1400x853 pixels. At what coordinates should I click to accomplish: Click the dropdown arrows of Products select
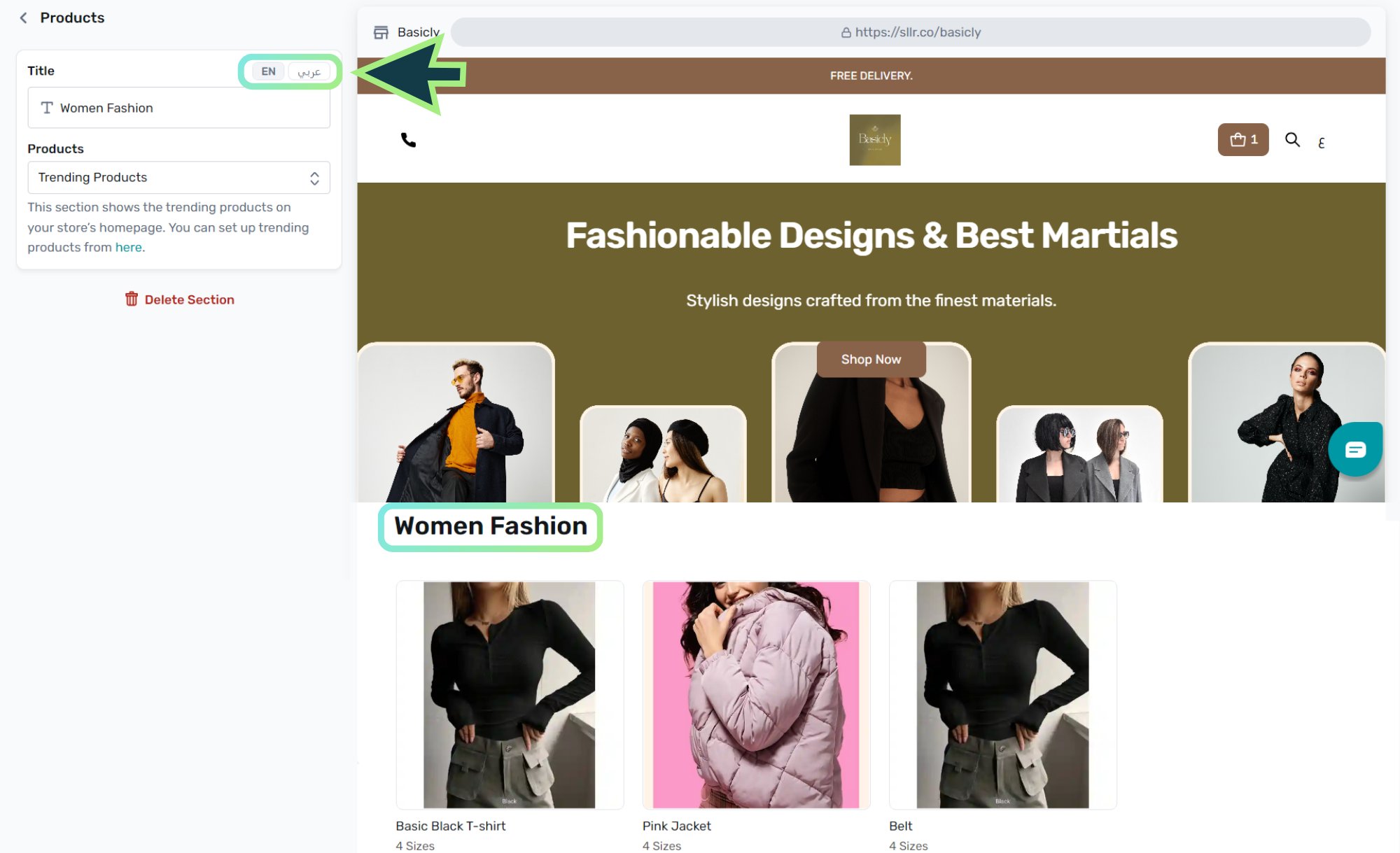coord(314,178)
